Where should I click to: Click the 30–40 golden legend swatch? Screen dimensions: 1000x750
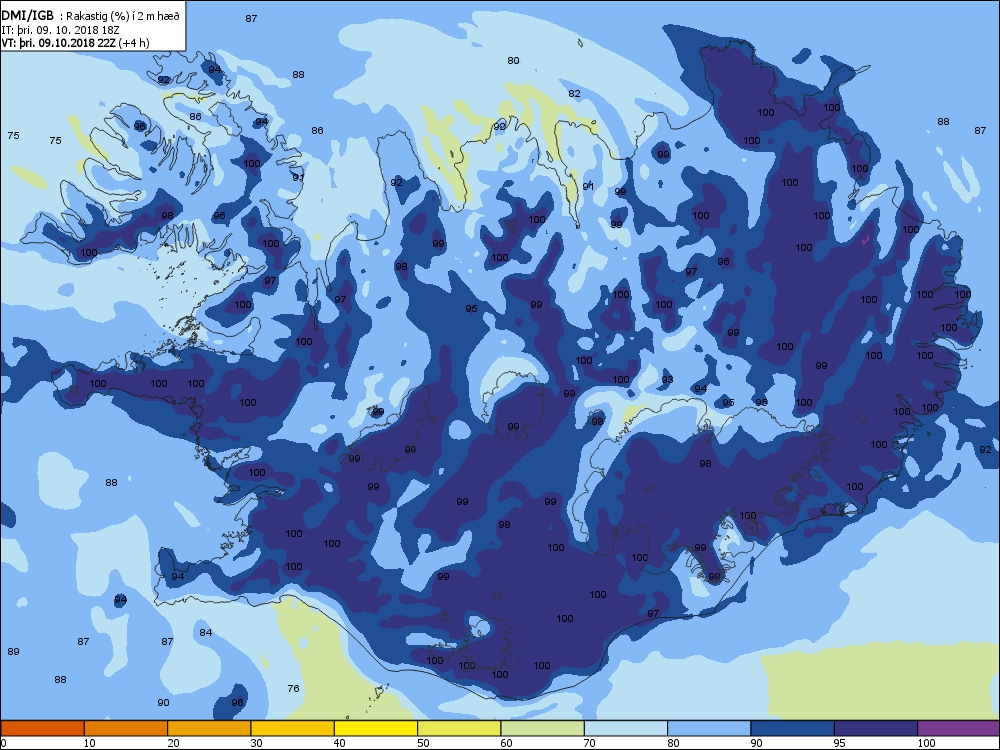pos(293,728)
